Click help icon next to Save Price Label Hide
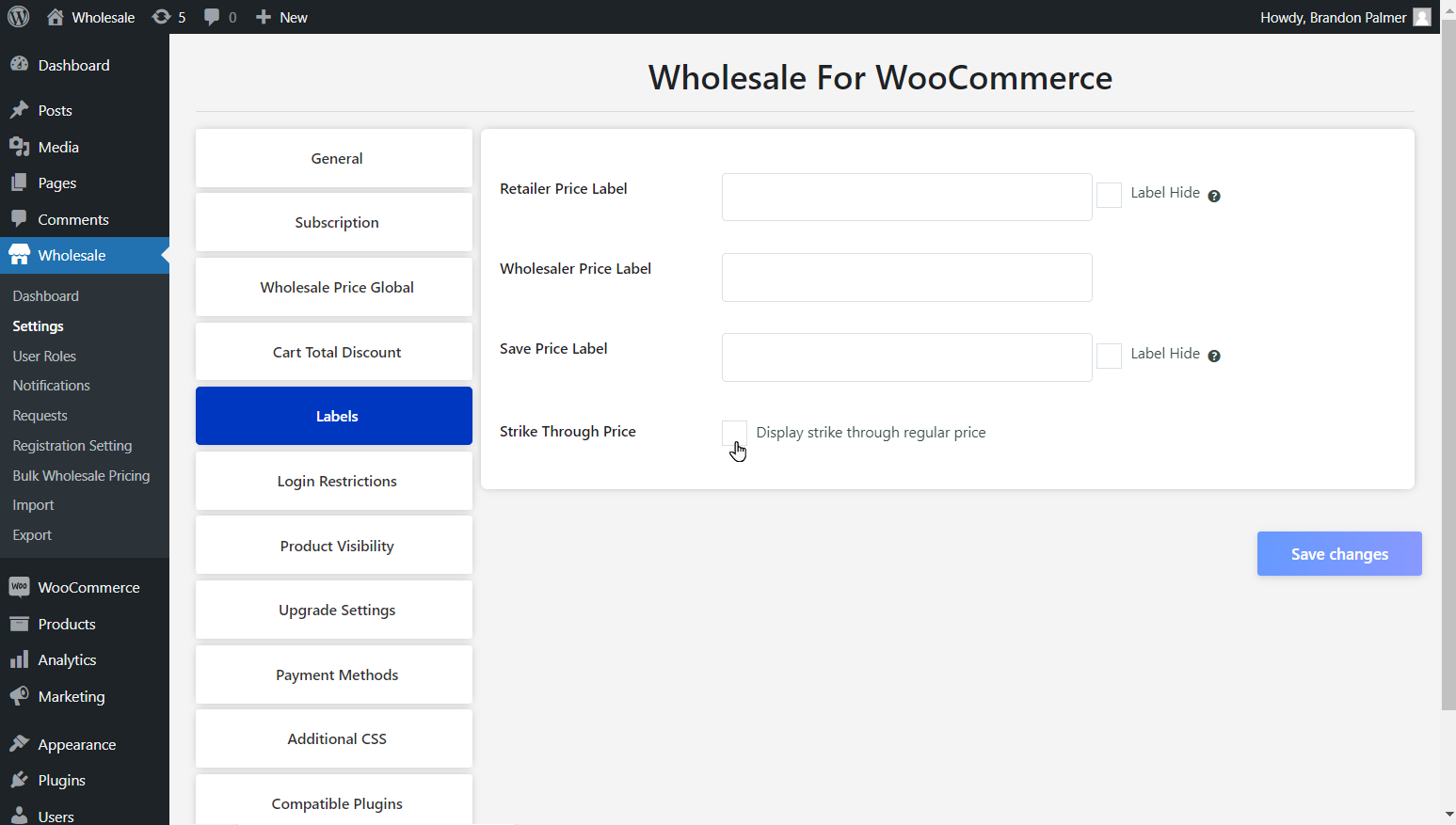The height and width of the screenshot is (825, 1456). pyautogui.click(x=1214, y=356)
